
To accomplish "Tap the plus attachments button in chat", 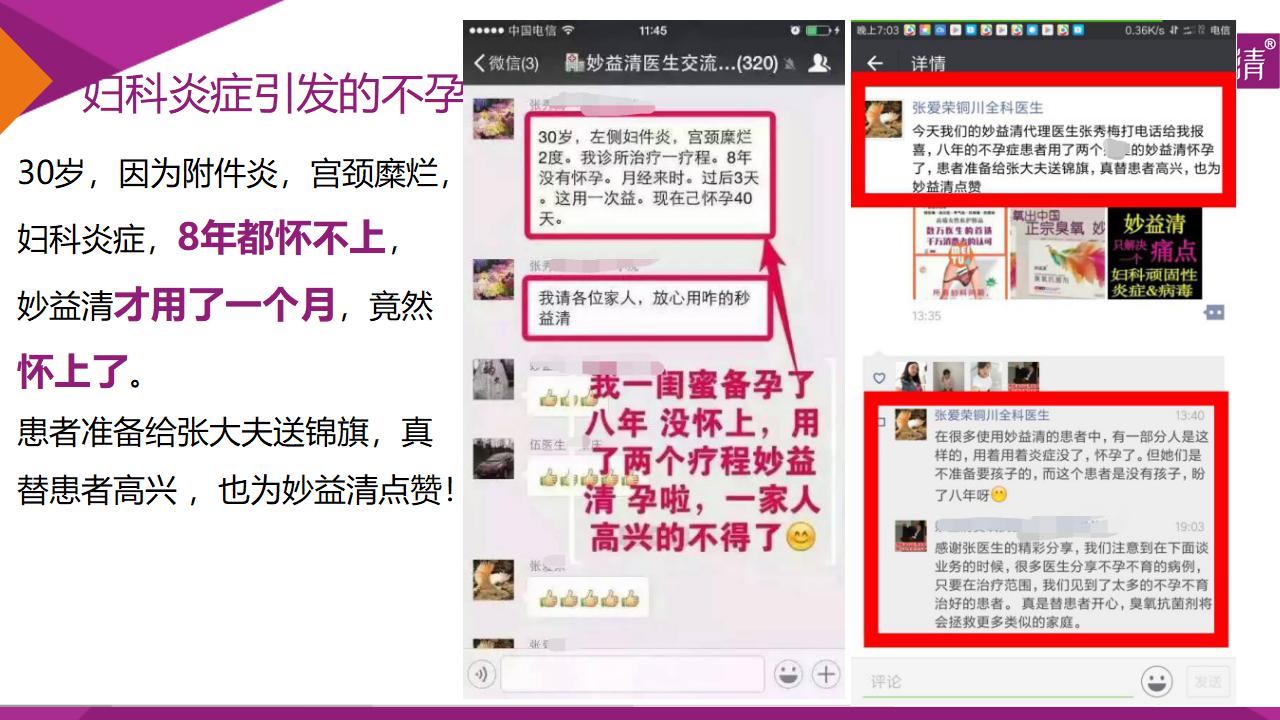I will [826, 675].
